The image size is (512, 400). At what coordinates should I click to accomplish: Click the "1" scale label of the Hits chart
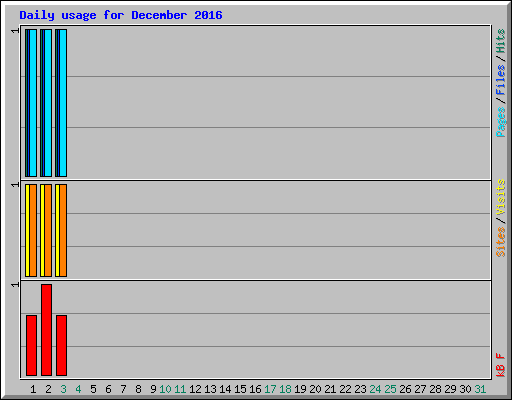(x=15, y=31)
